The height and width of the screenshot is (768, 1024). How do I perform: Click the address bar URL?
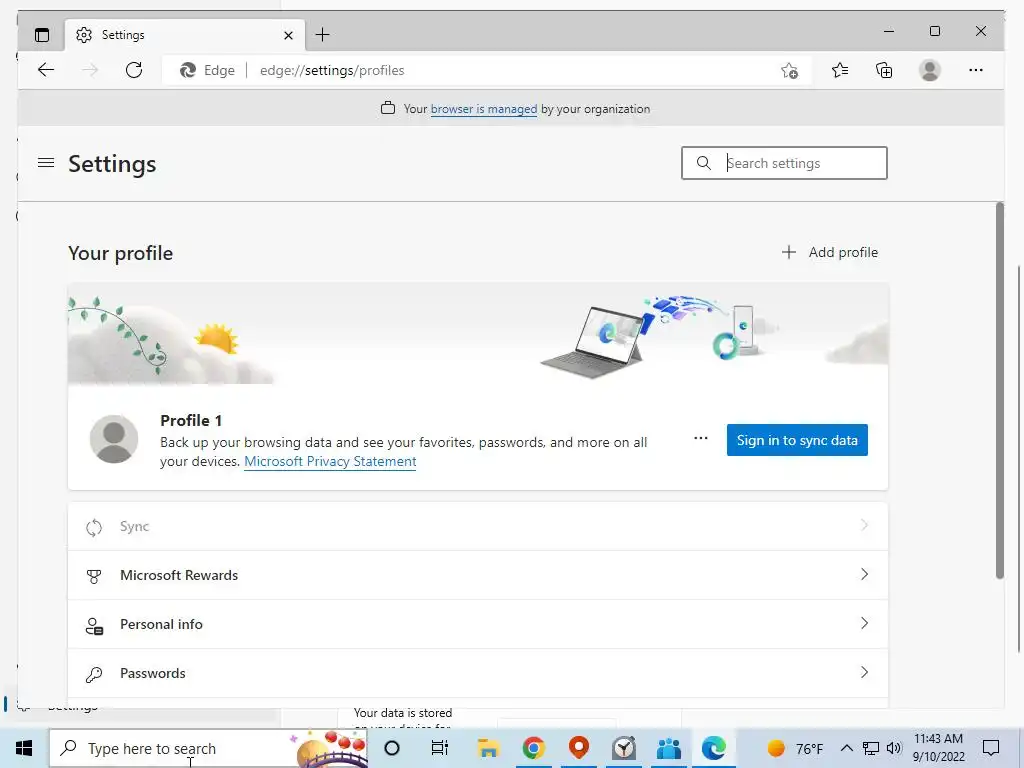(x=332, y=71)
